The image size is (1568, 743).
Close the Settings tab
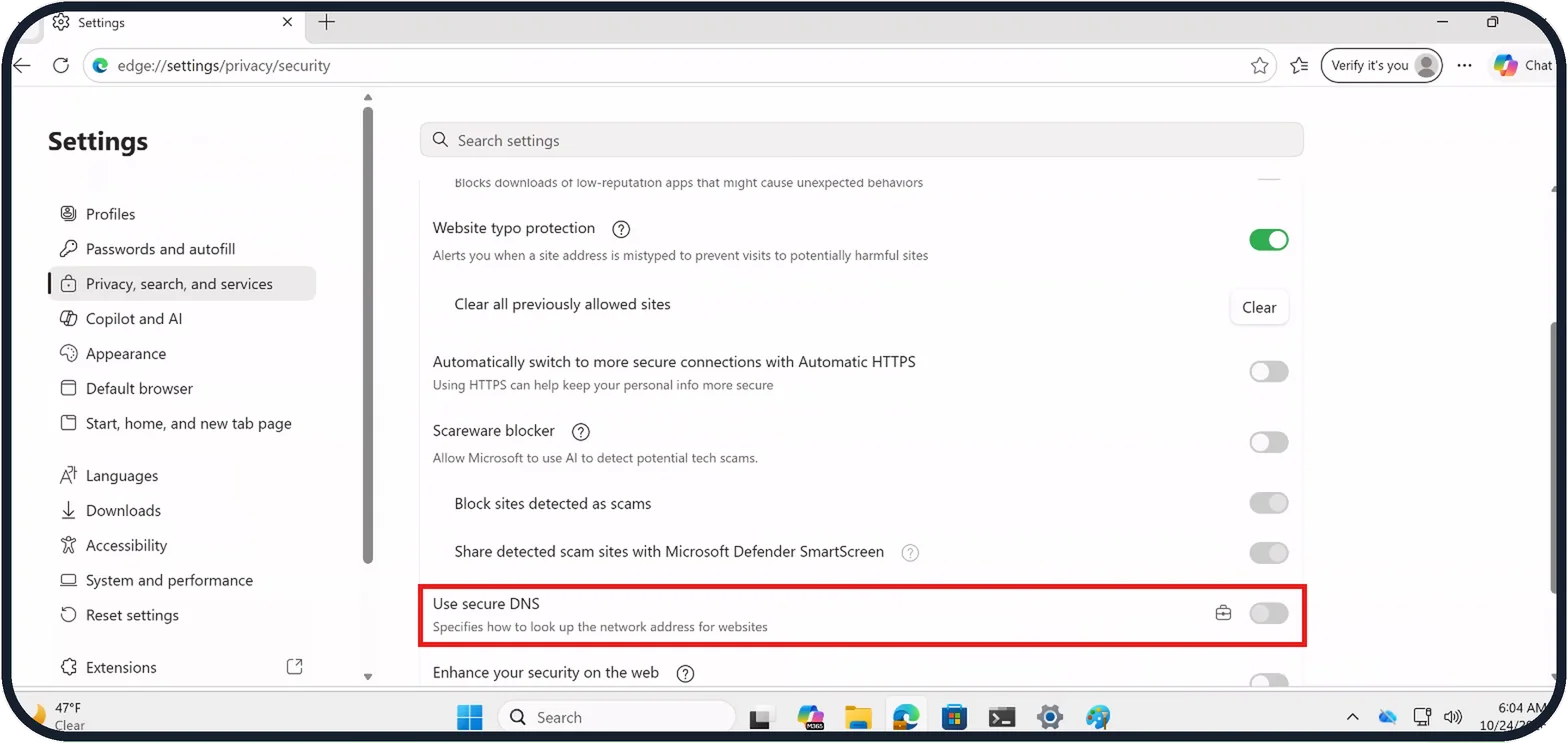coord(288,22)
